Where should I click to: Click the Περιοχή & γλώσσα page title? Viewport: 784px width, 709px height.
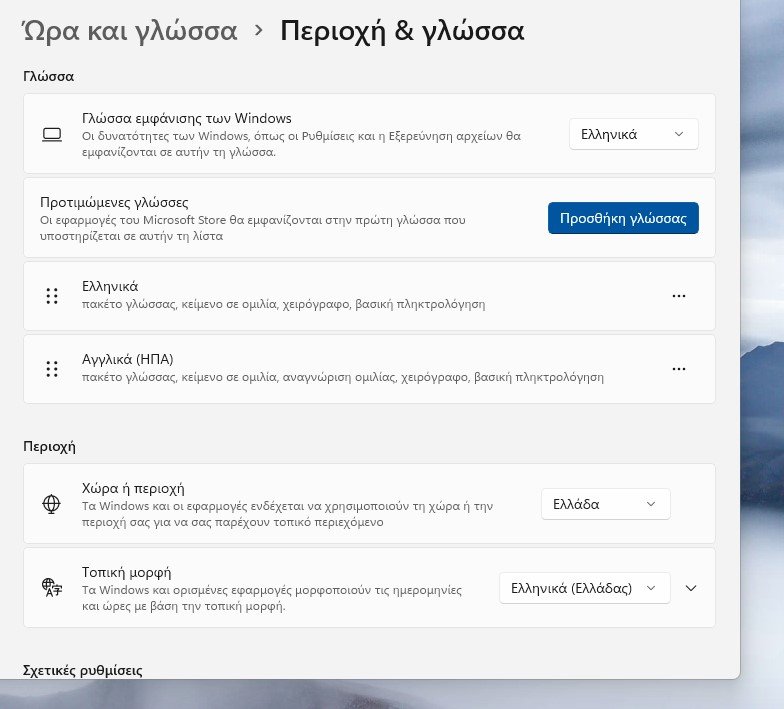coord(402,31)
